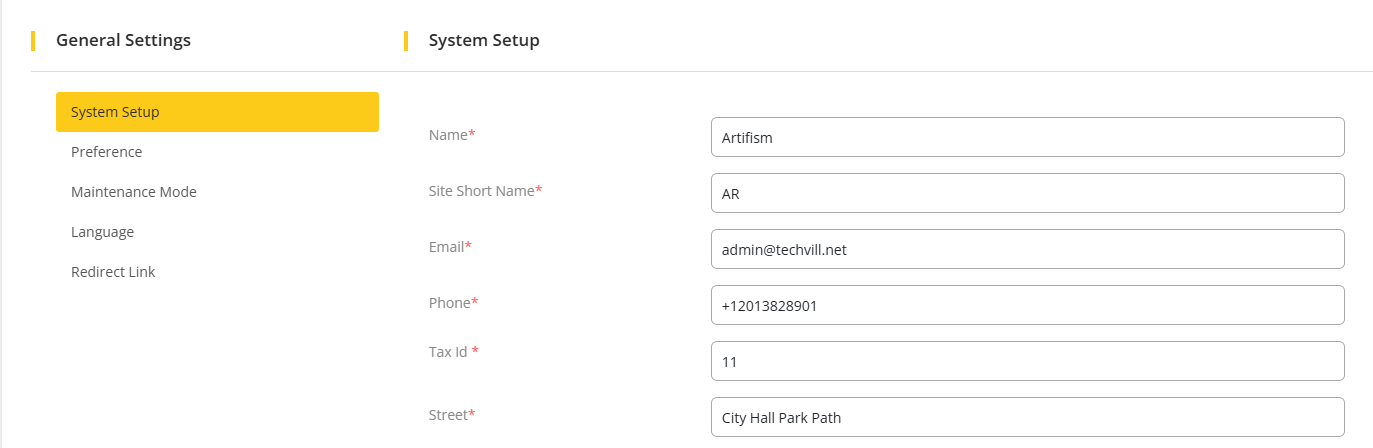
Task: Select Language in the settings sidebar
Action: (102, 232)
